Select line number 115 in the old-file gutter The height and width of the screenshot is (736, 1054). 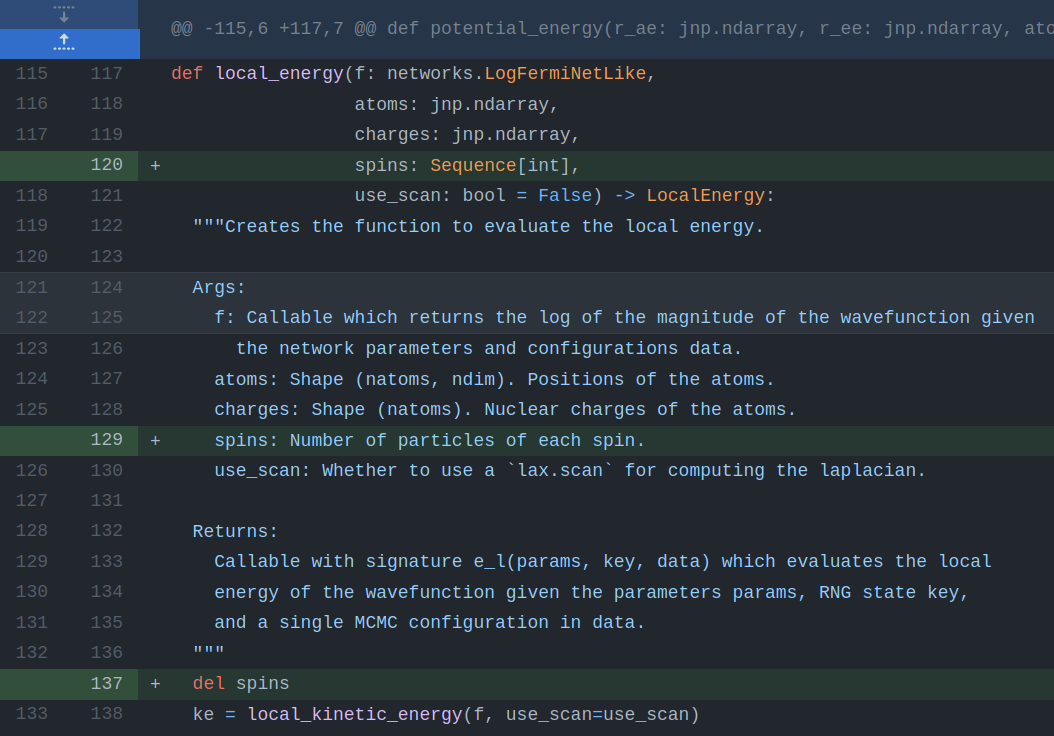click(31, 73)
